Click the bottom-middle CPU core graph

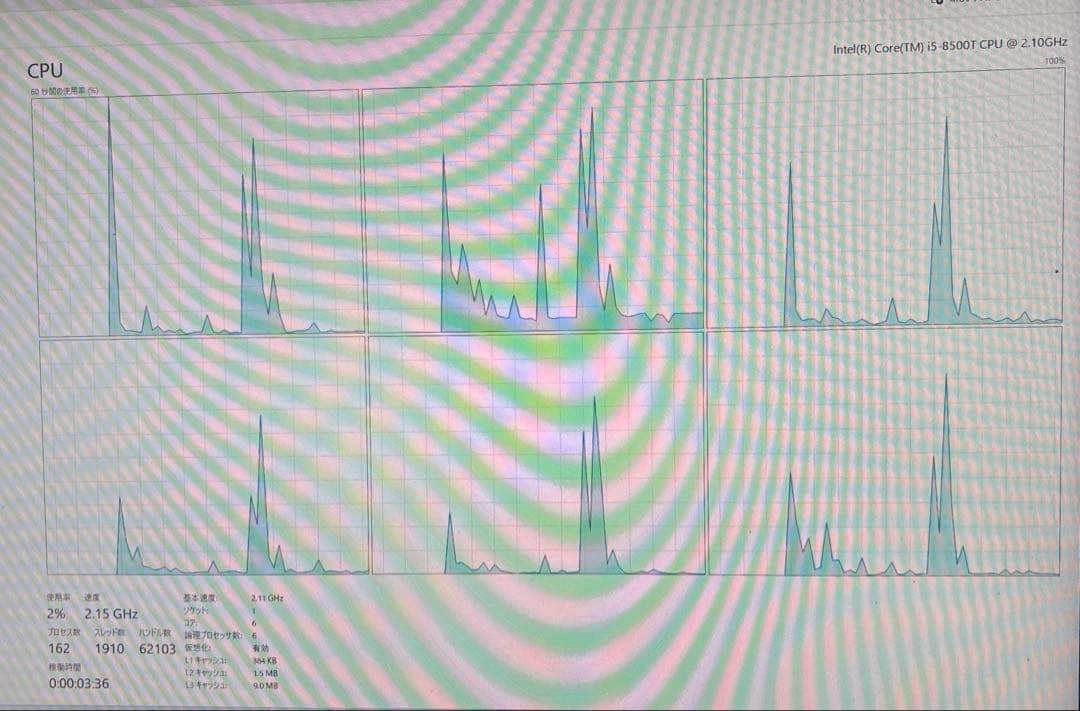click(x=536, y=454)
